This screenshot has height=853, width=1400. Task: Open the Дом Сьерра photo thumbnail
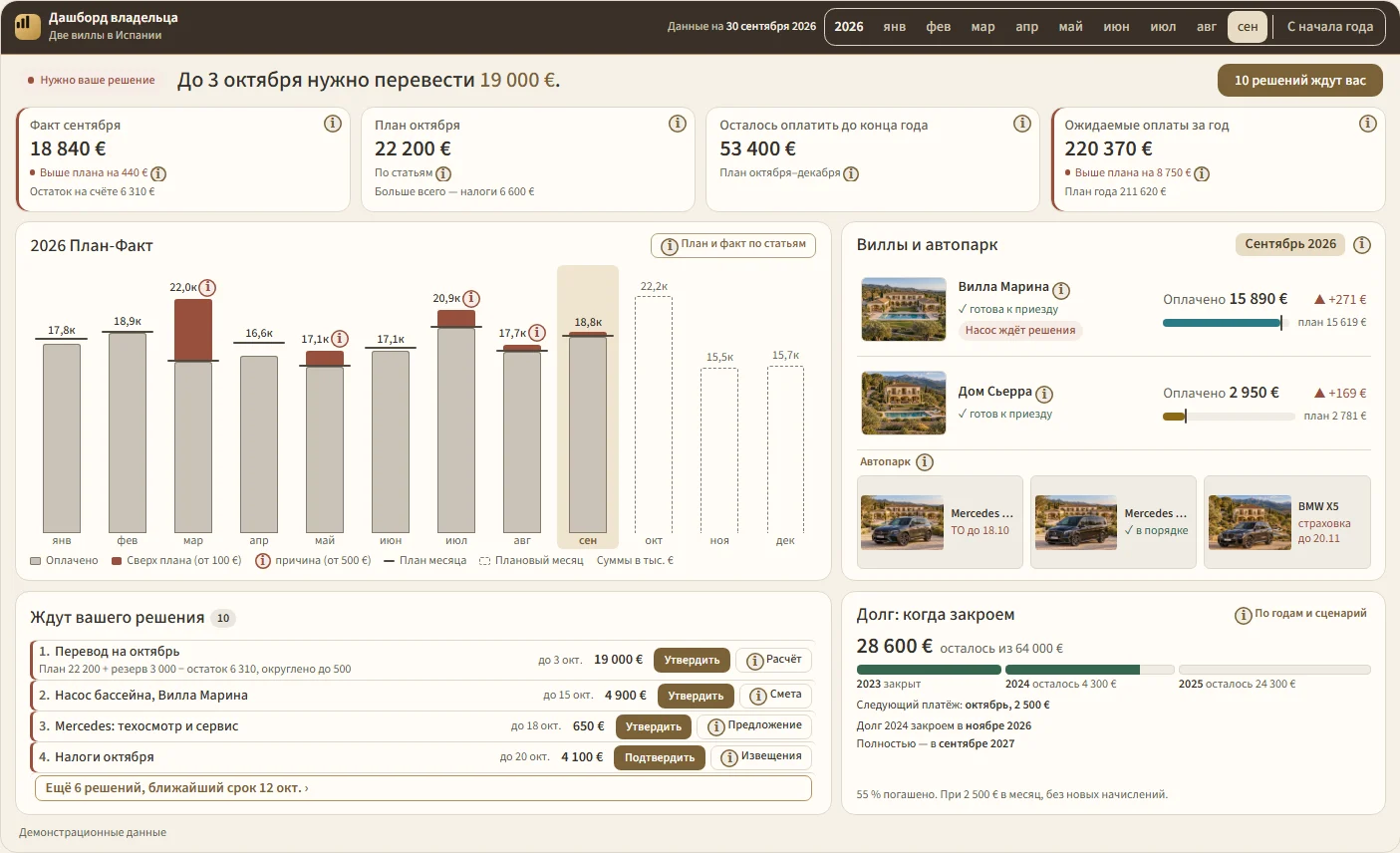[x=903, y=403]
